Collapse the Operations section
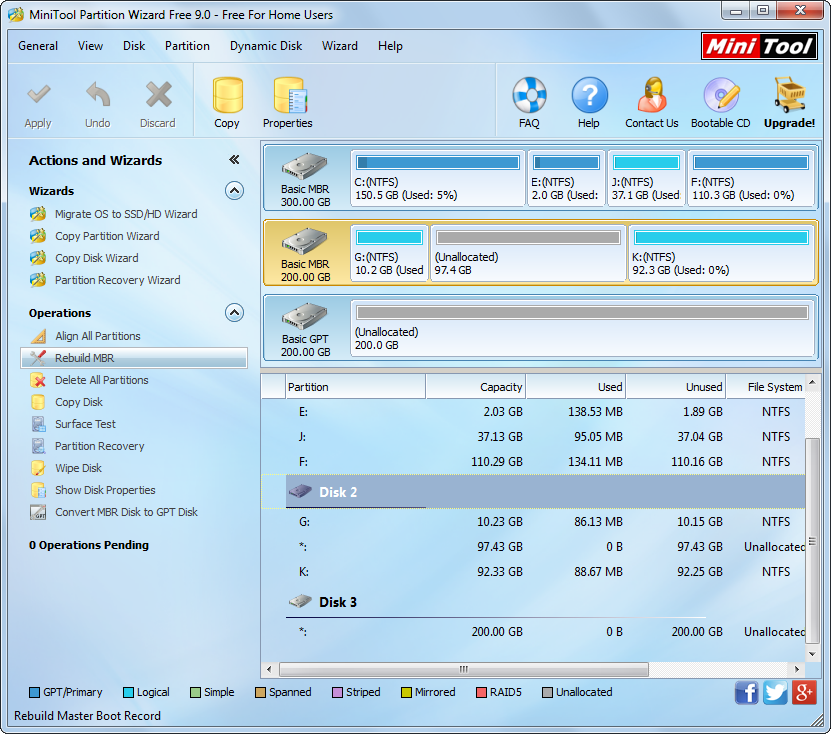This screenshot has width=831, height=734. coord(234,313)
